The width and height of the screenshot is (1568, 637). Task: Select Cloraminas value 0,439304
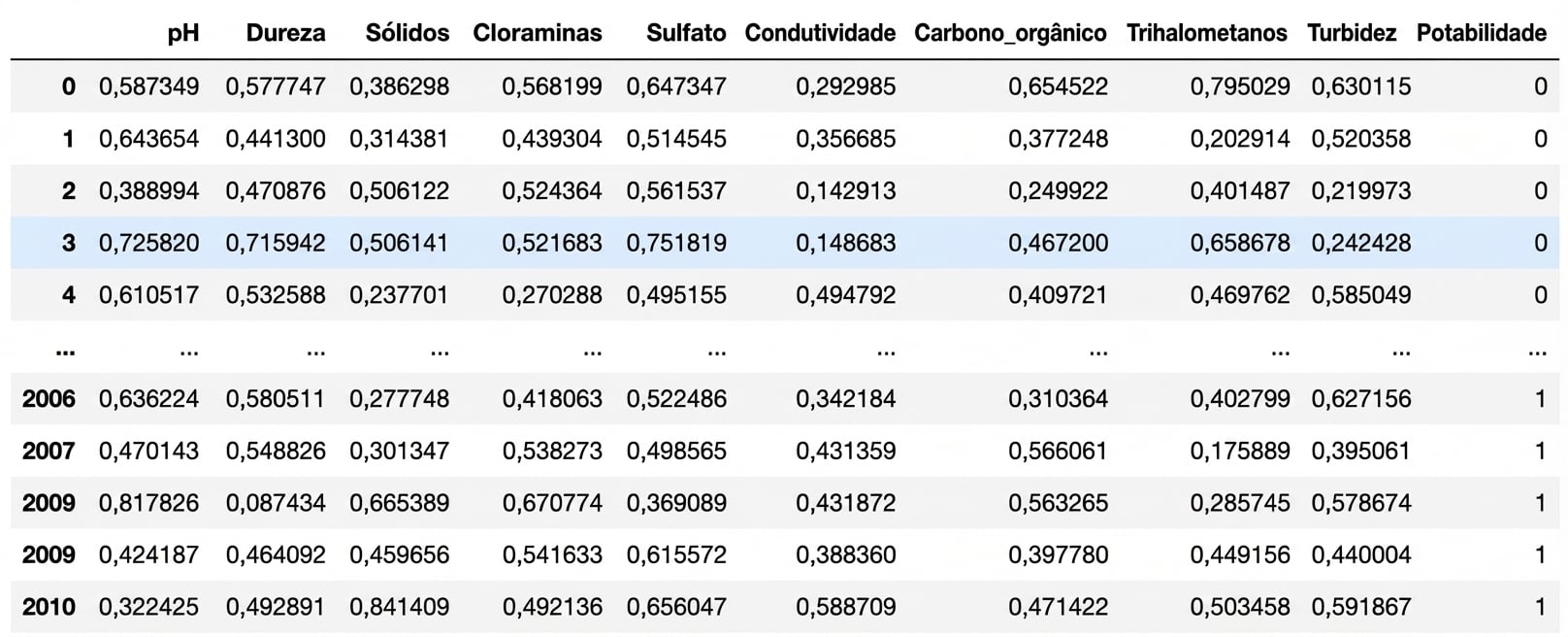(x=552, y=139)
